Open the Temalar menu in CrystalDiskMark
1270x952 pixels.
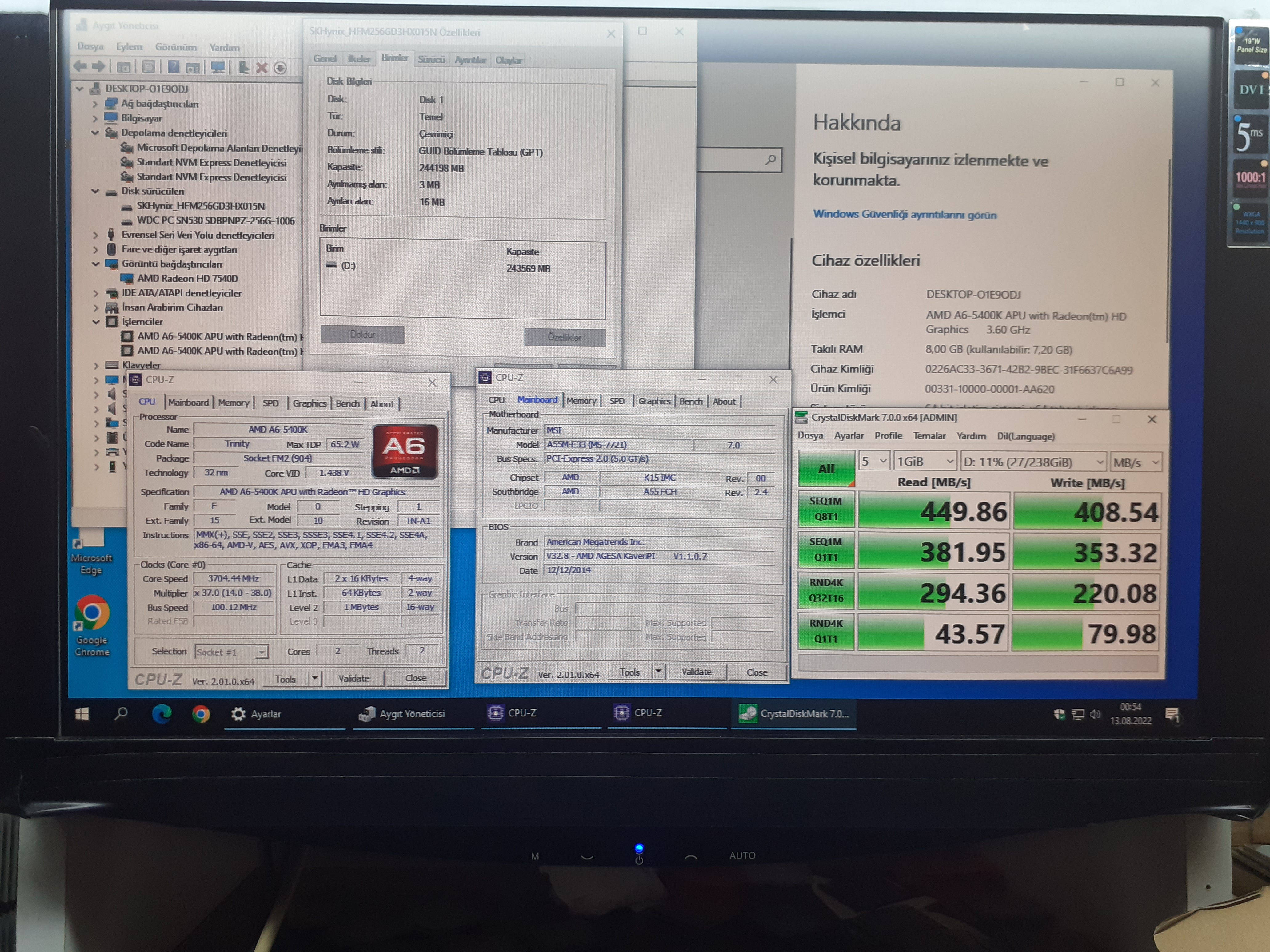click(x=929, y=436)
